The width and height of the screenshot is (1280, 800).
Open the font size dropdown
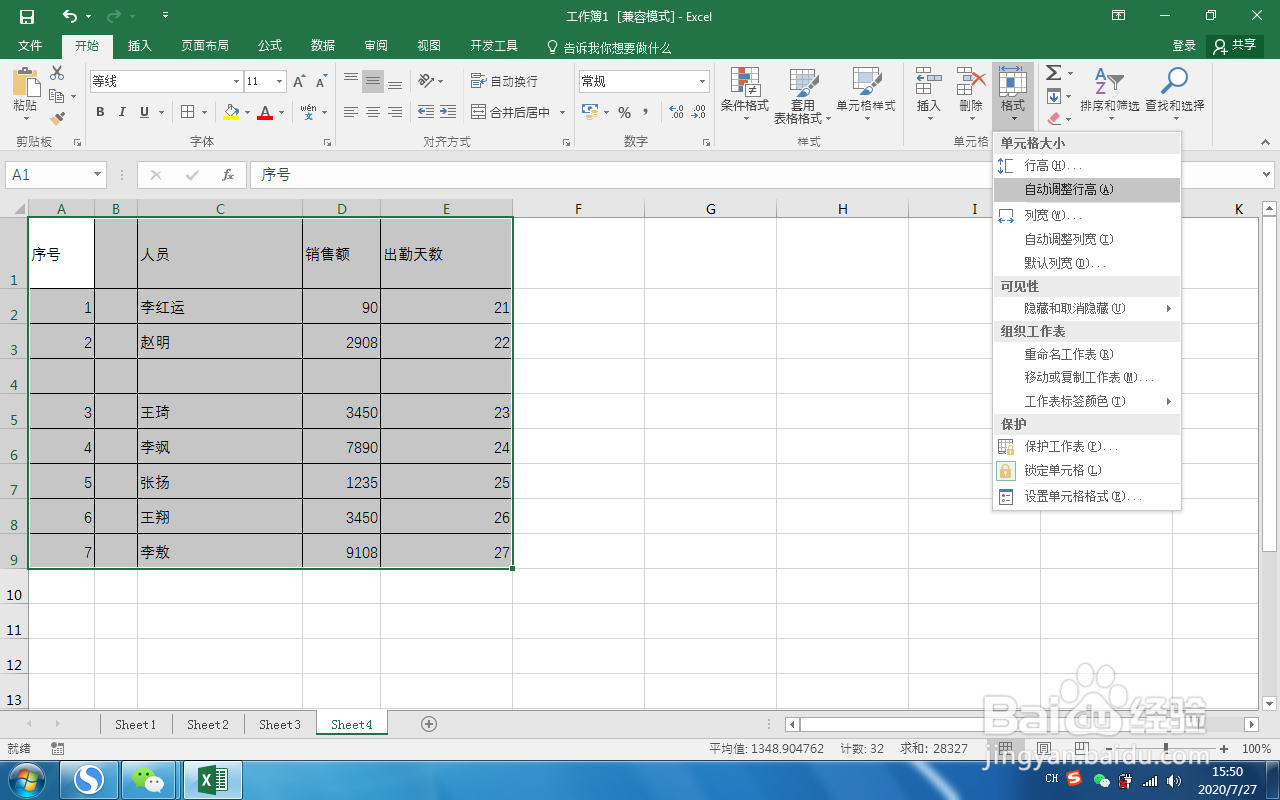(281, 81)
